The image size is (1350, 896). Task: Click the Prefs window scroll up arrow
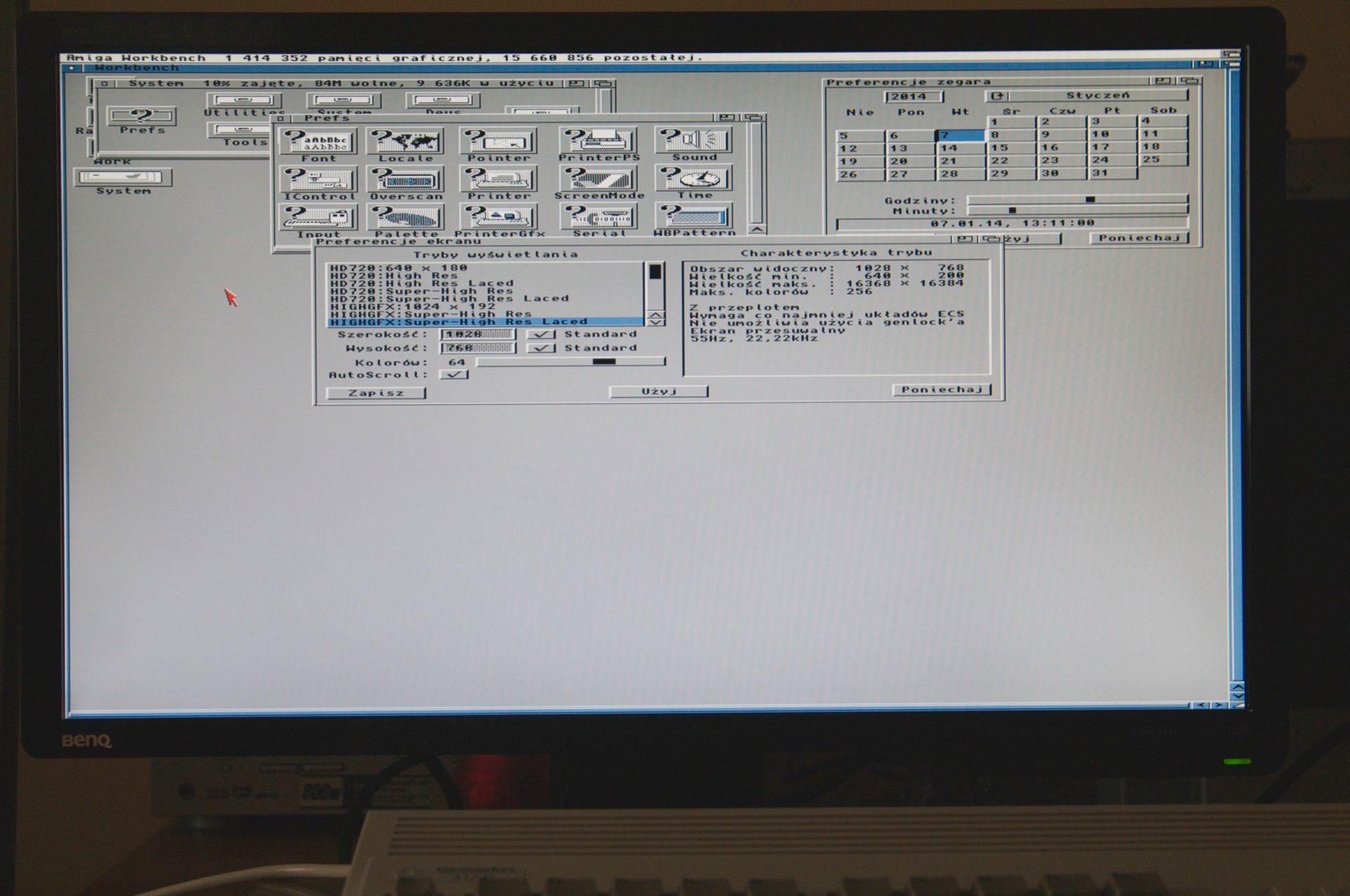(x=757, y=229)
